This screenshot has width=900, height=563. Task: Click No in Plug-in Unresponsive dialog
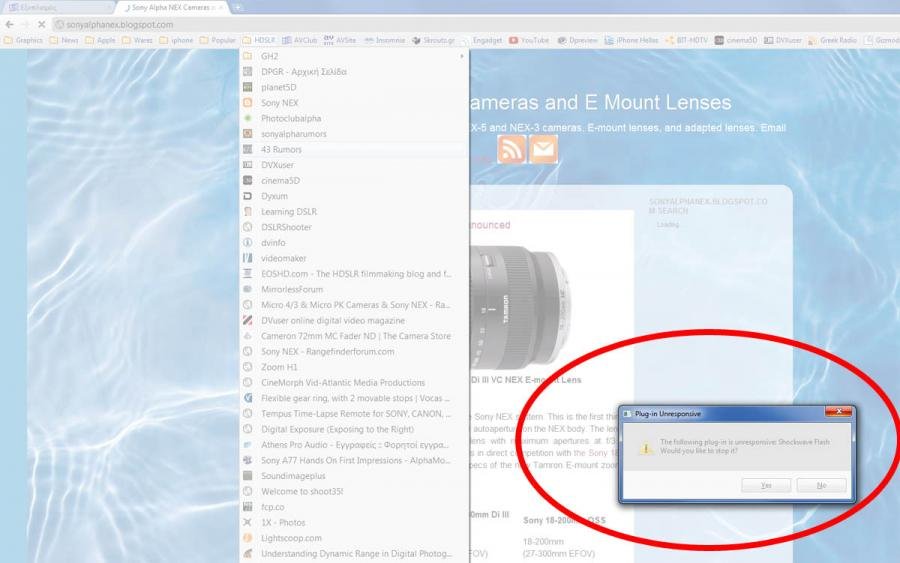[821, 485]
